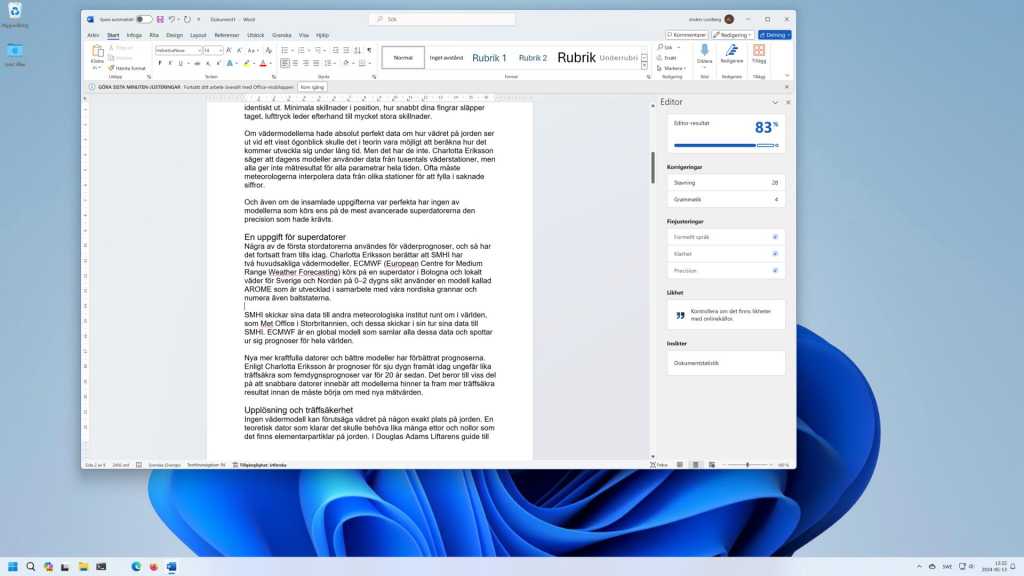Collapse the Editor pane options chevron
The image size is (1024, 576).
[775, 103]
